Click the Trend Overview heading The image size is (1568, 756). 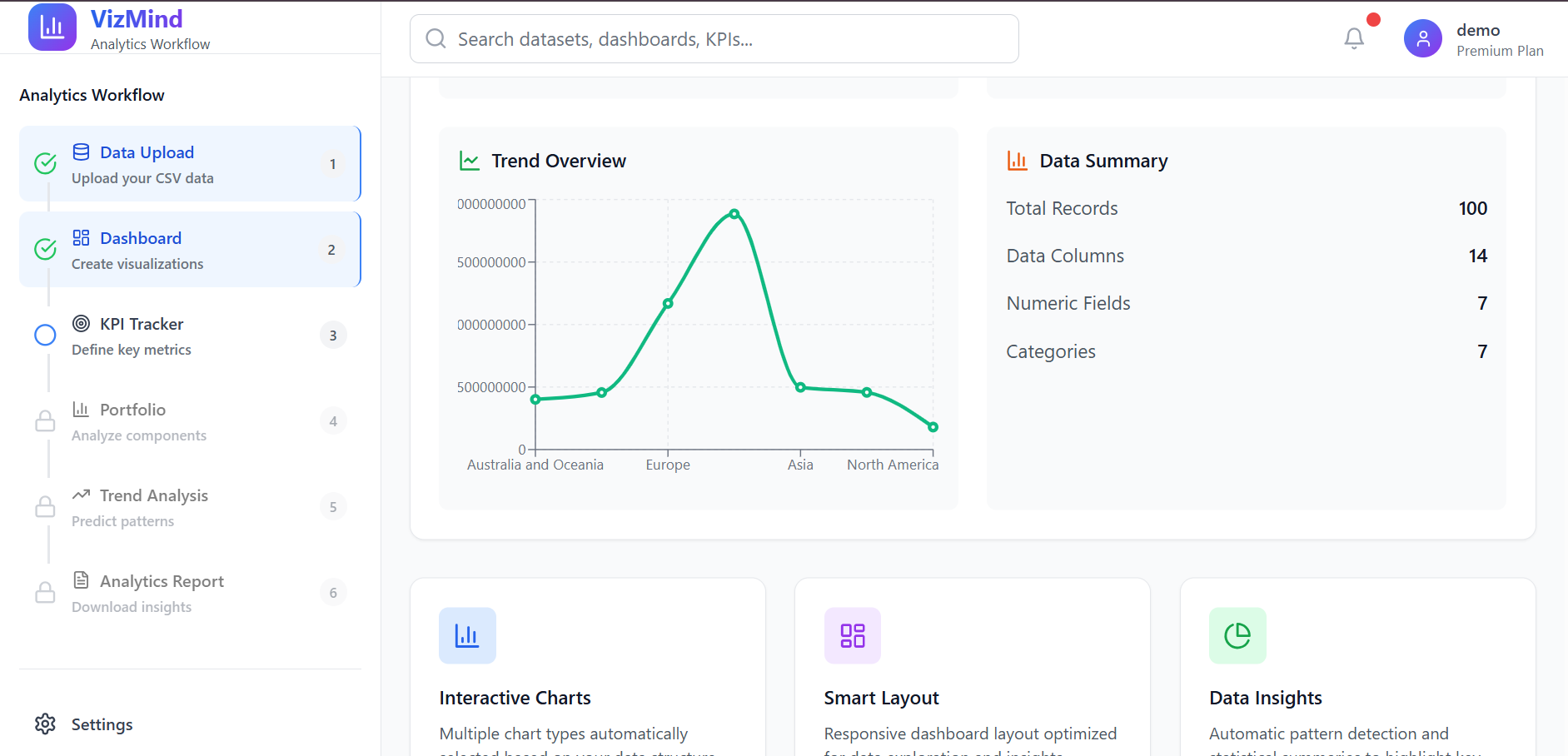559,161
